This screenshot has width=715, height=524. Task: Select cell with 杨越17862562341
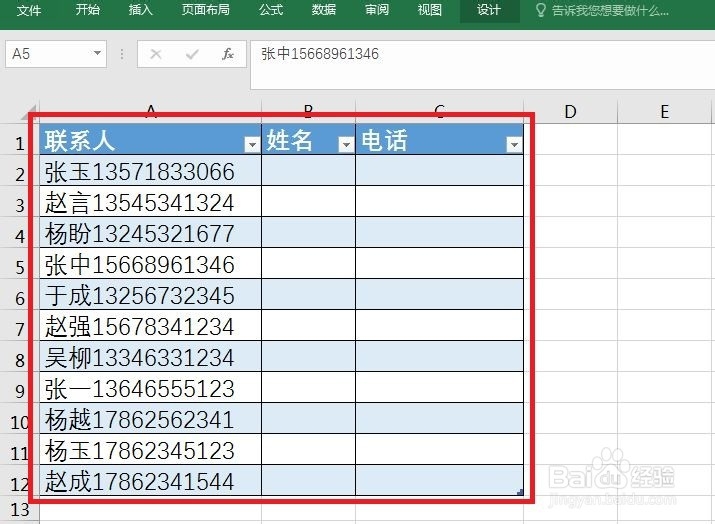click(150, 418)
